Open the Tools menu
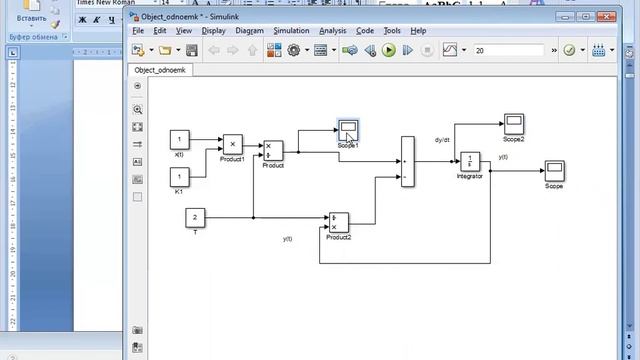This screenshot has height=360, width=640. click(392, 31)
